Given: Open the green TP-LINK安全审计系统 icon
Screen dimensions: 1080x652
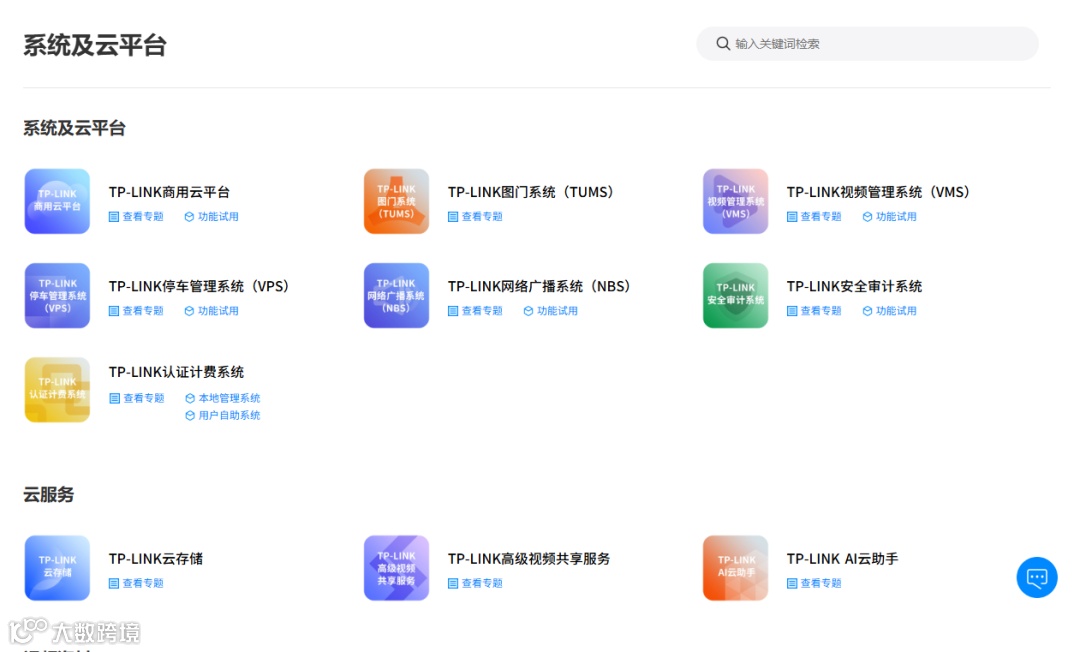Looking at the screenshot, I should [735, 295].
